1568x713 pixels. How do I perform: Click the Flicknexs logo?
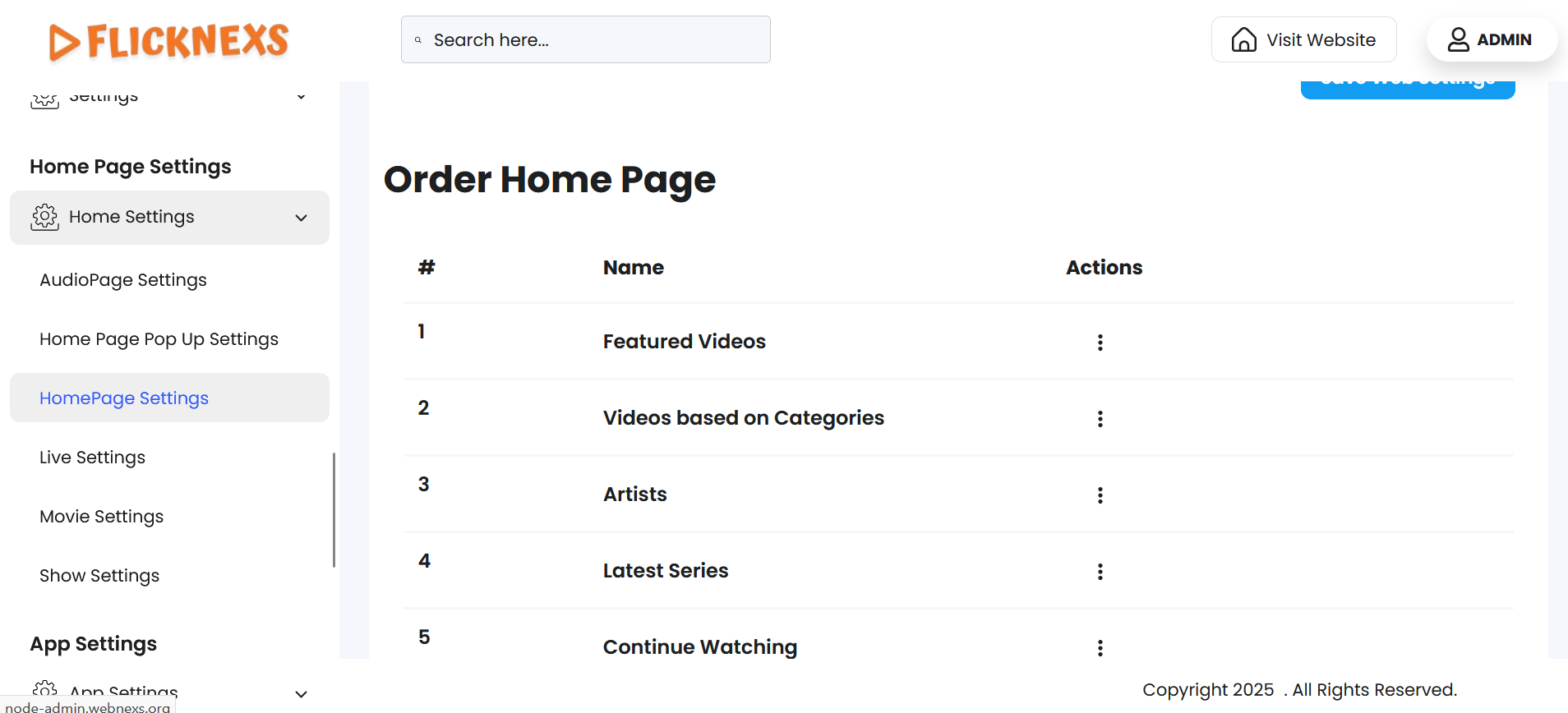coord(169,41)
